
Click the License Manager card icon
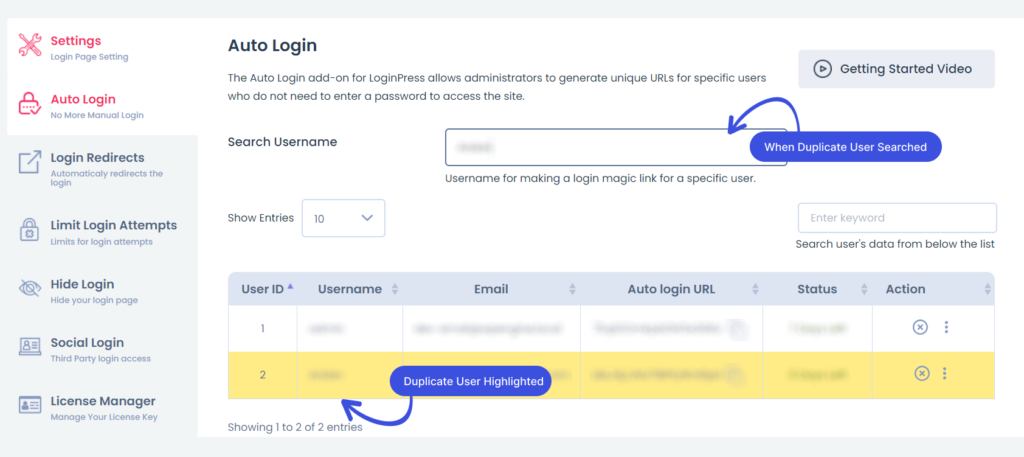[30, 405]
